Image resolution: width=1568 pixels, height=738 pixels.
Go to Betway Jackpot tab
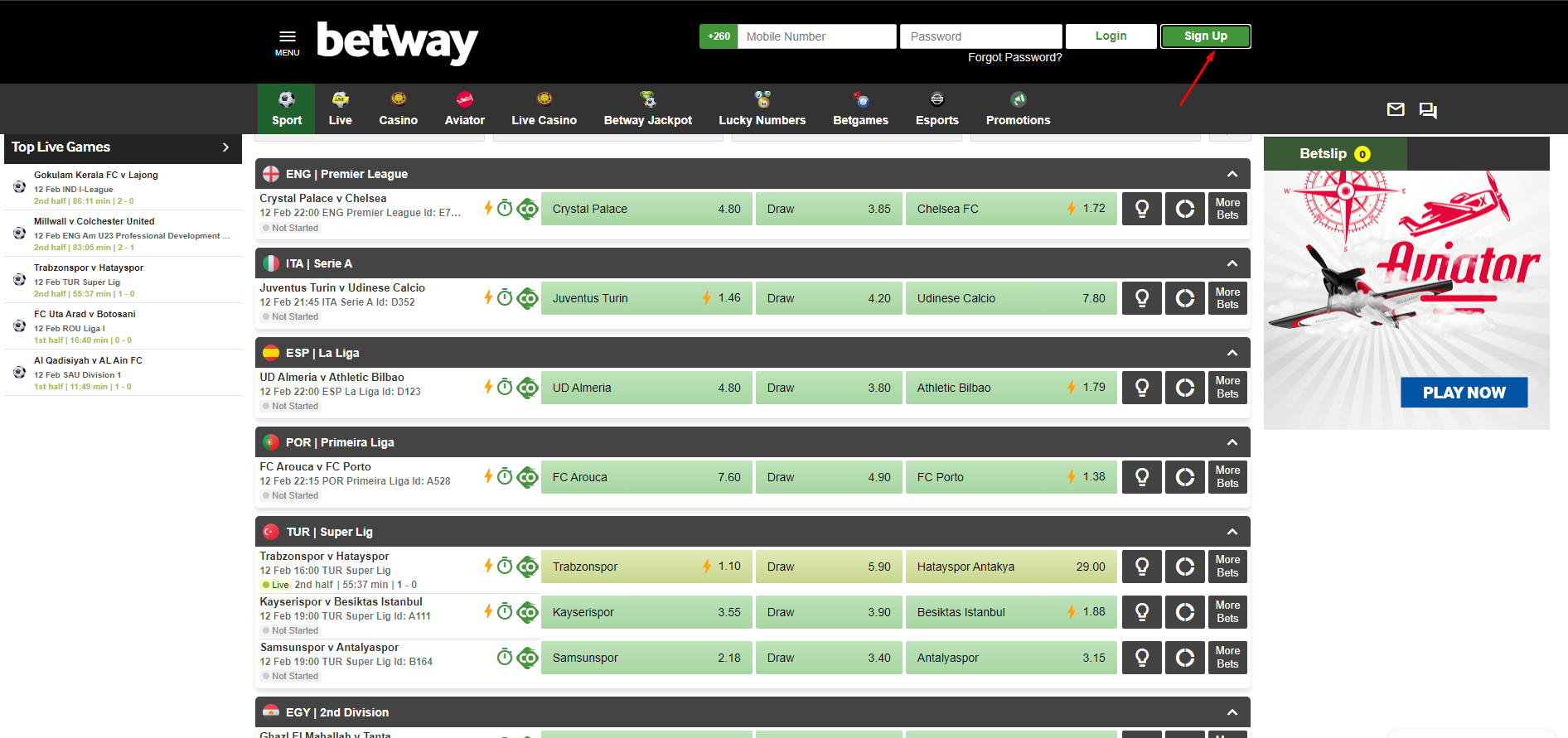[647, 109]
